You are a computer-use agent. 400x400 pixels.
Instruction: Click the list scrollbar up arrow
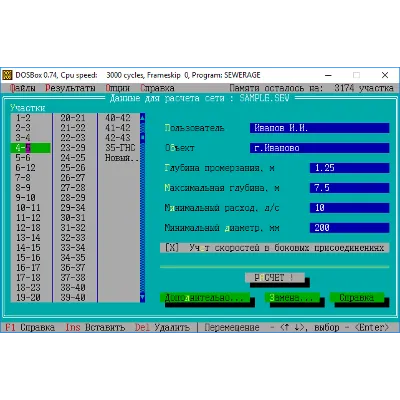point(142,118)
